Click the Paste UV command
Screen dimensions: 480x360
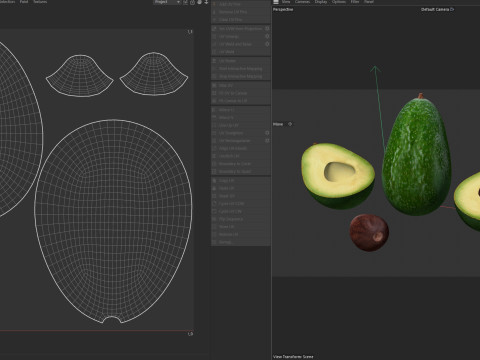(x=241, y=188)
